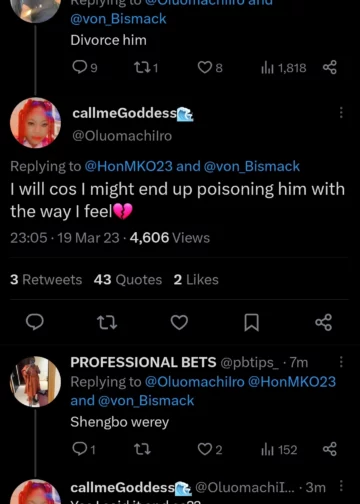View analytics of 'Shengbo werey' reply

279,450
